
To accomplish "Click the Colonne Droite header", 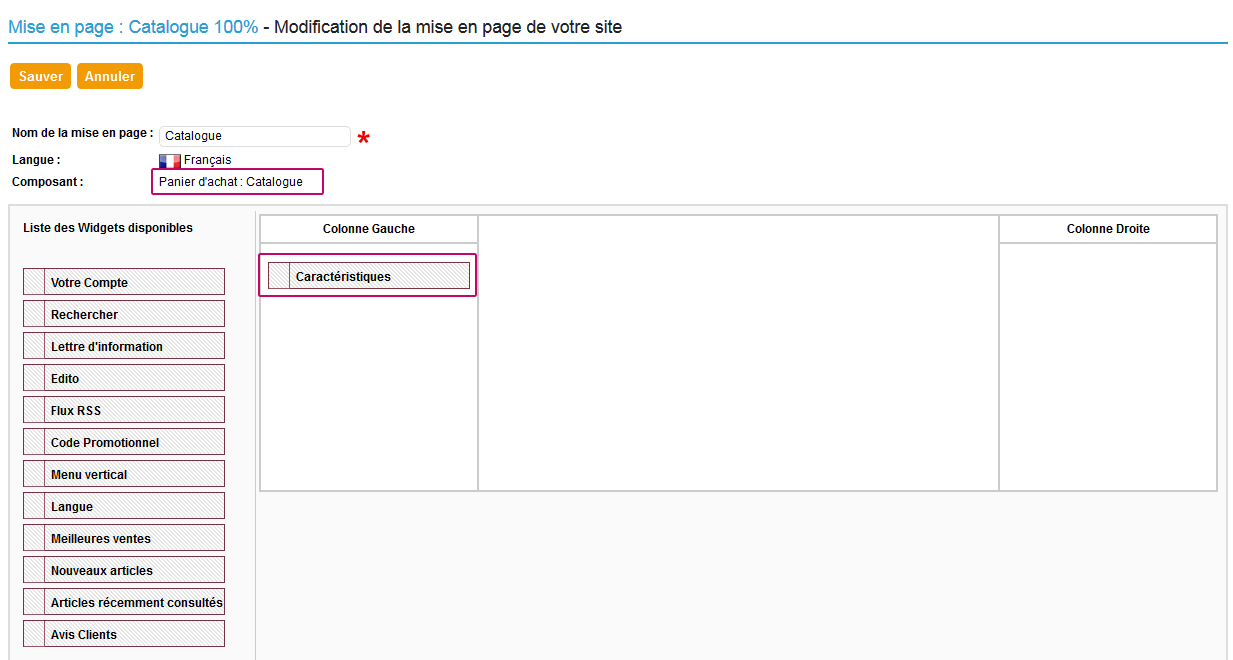I will (1108, 229).
